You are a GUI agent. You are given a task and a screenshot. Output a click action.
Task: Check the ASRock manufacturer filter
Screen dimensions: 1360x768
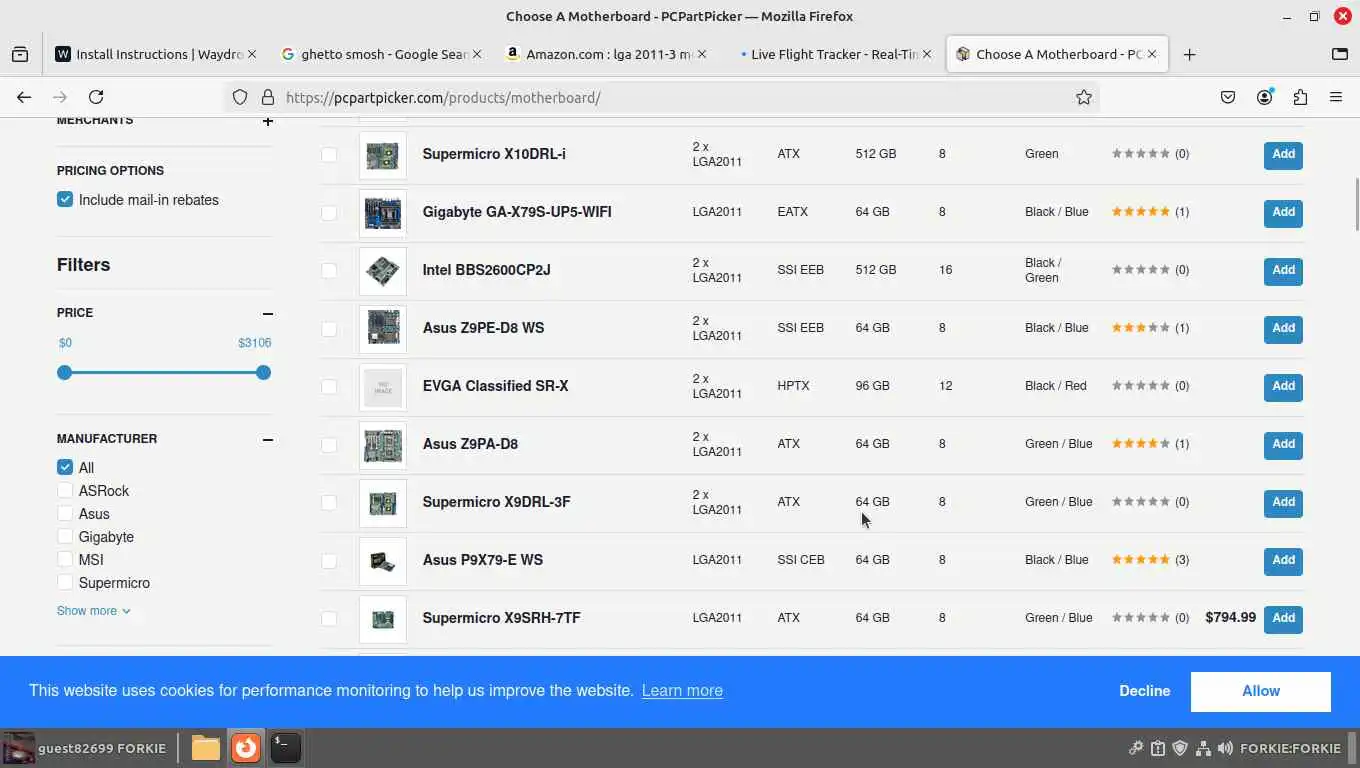[65, 491]
